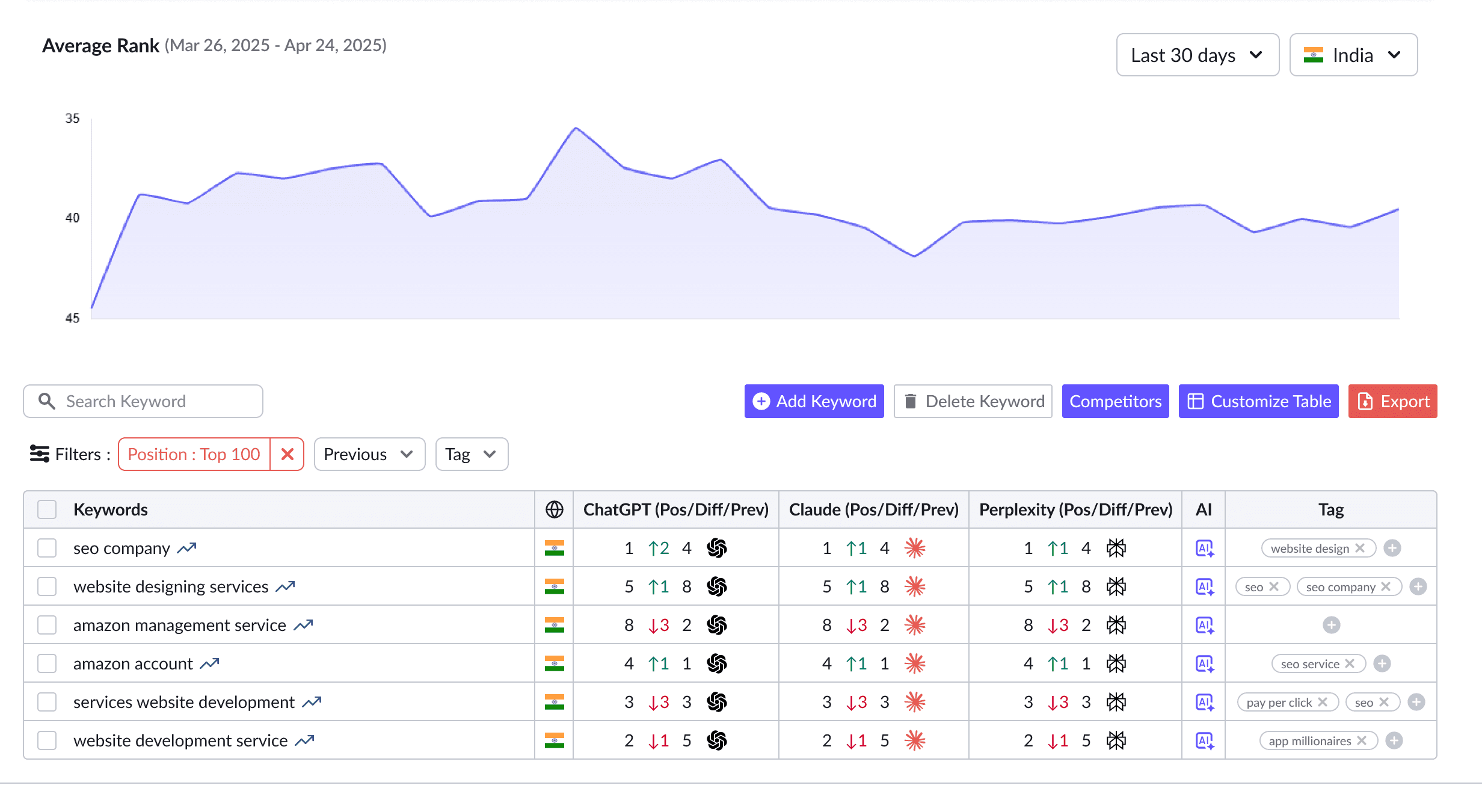Image resolution: width=1482 pixels, height=812 pixels.
Task: Check the amazon account keyword checkbox
Action: (x=47, y=663)
